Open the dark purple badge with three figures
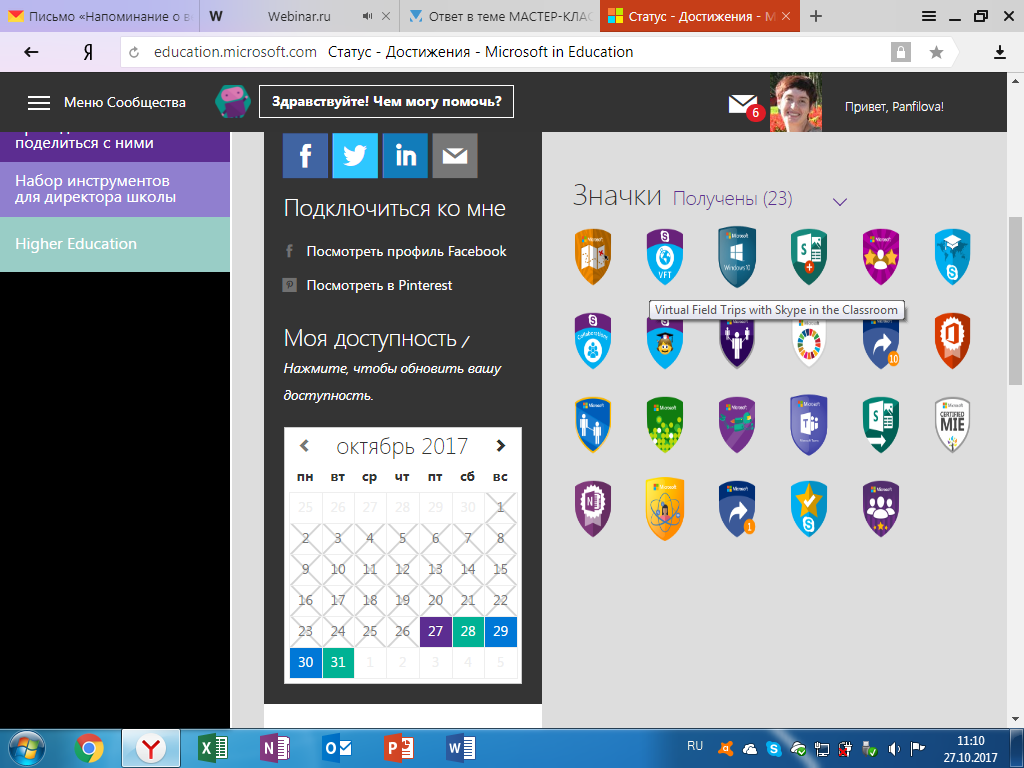 [737, 344]
